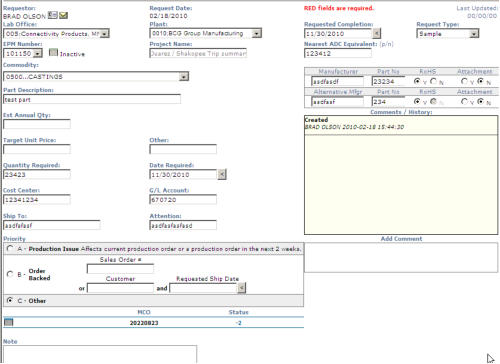Viewport: 500px width, 364px height.
Task: Set Manufacturer Attachment to N
Action: 480,81
